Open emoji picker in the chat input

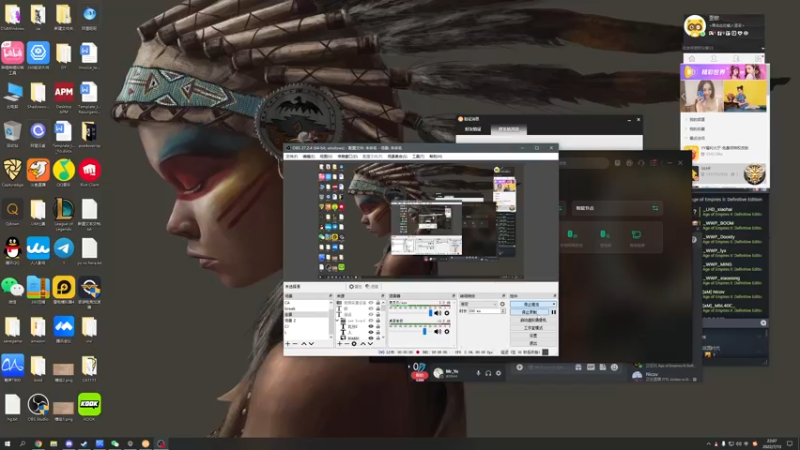point(614,367)
